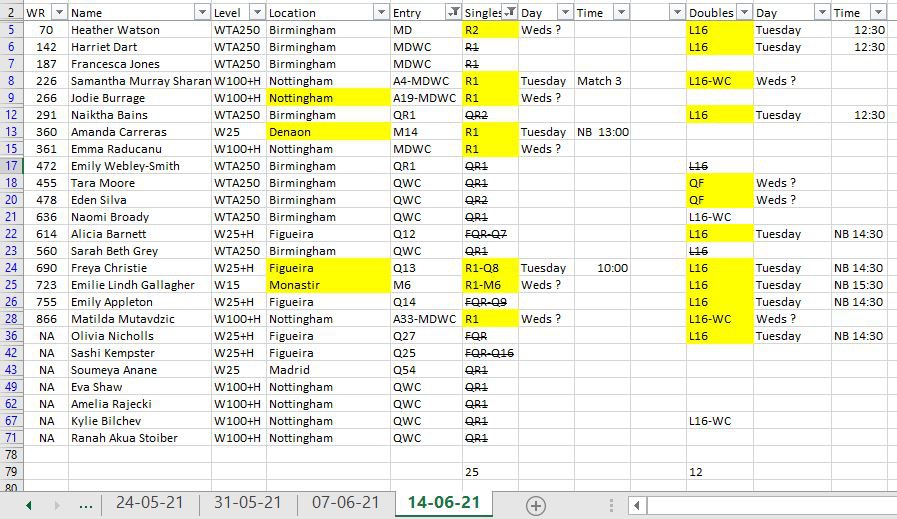Select row 13 header for Amanda Carreras
This screenshot has height=519, width=897.
(x=10, y=132)
